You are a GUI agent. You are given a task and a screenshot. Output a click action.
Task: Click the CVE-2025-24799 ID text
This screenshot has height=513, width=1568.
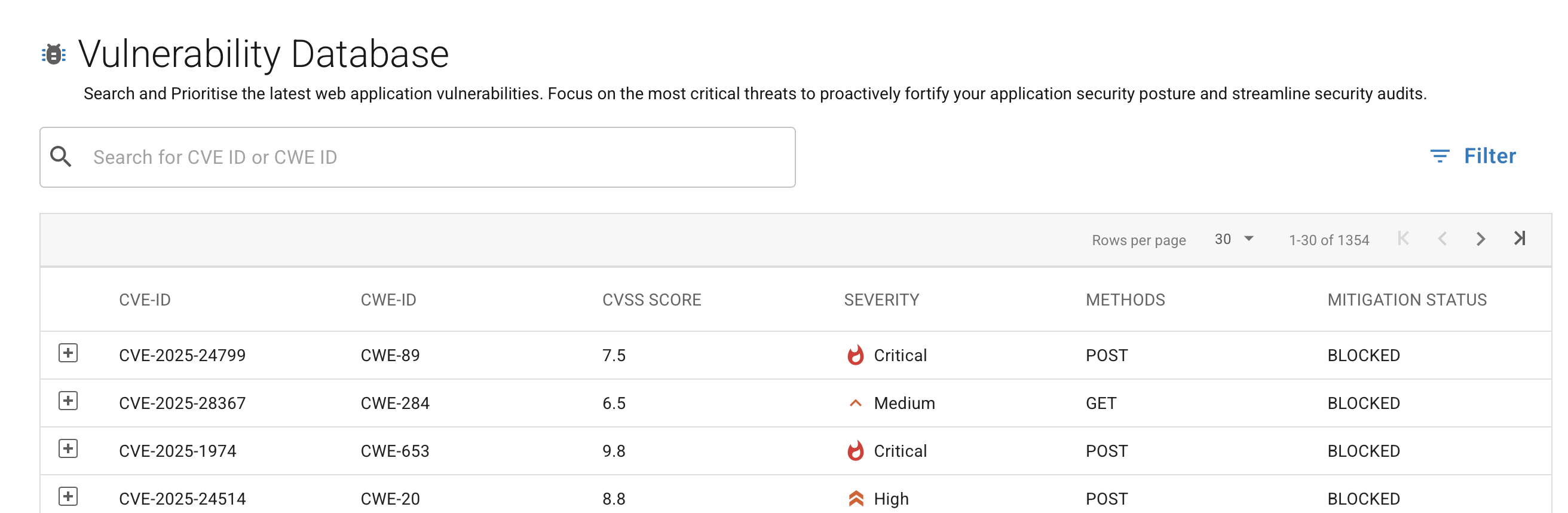[x=182, y=355]
